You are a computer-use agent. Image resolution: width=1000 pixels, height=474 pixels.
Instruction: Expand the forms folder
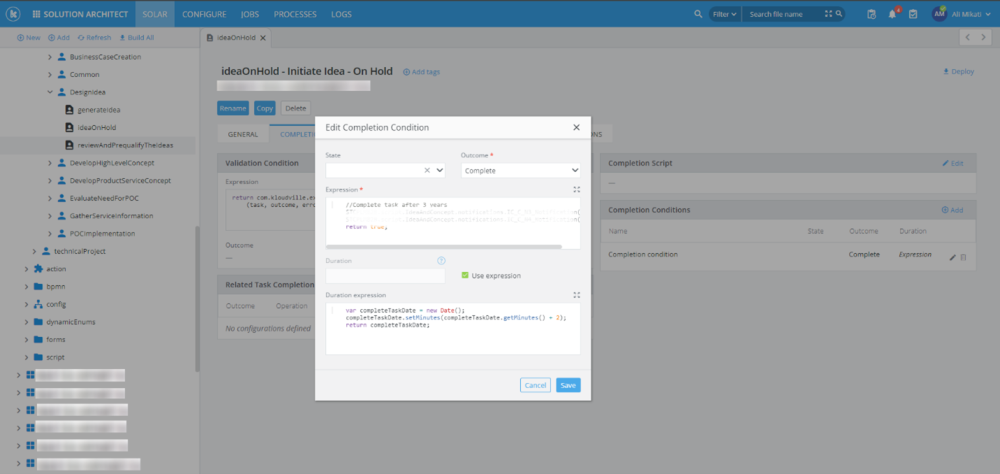(26, 339)
